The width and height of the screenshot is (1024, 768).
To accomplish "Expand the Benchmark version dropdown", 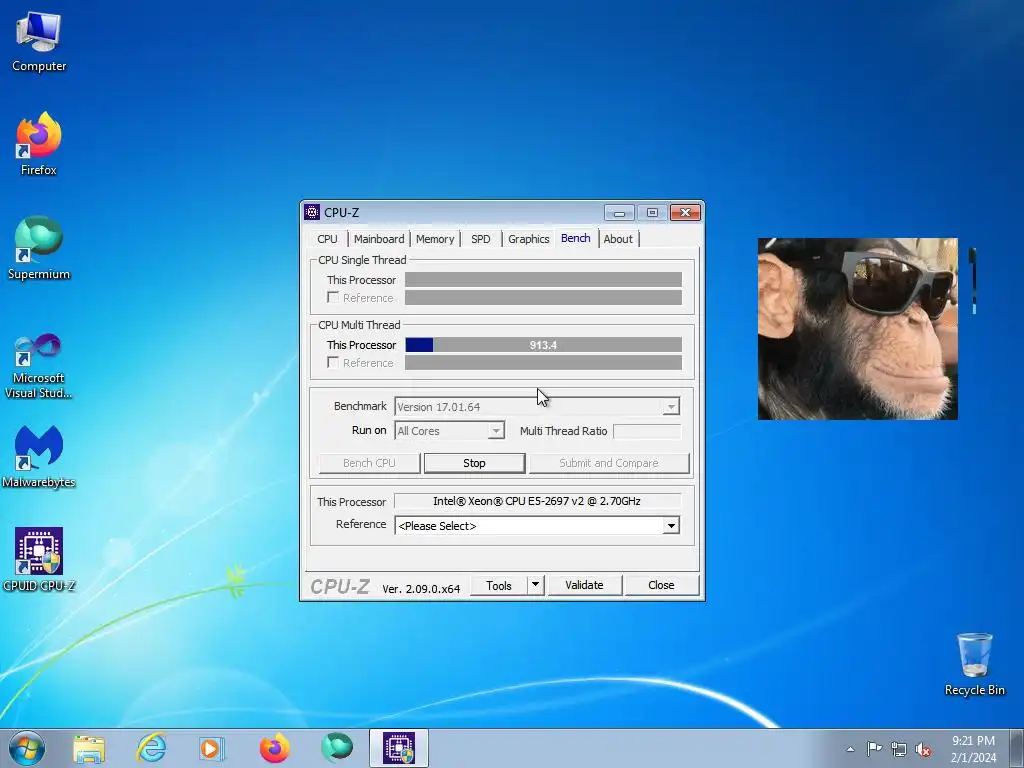I will [671, 407].
